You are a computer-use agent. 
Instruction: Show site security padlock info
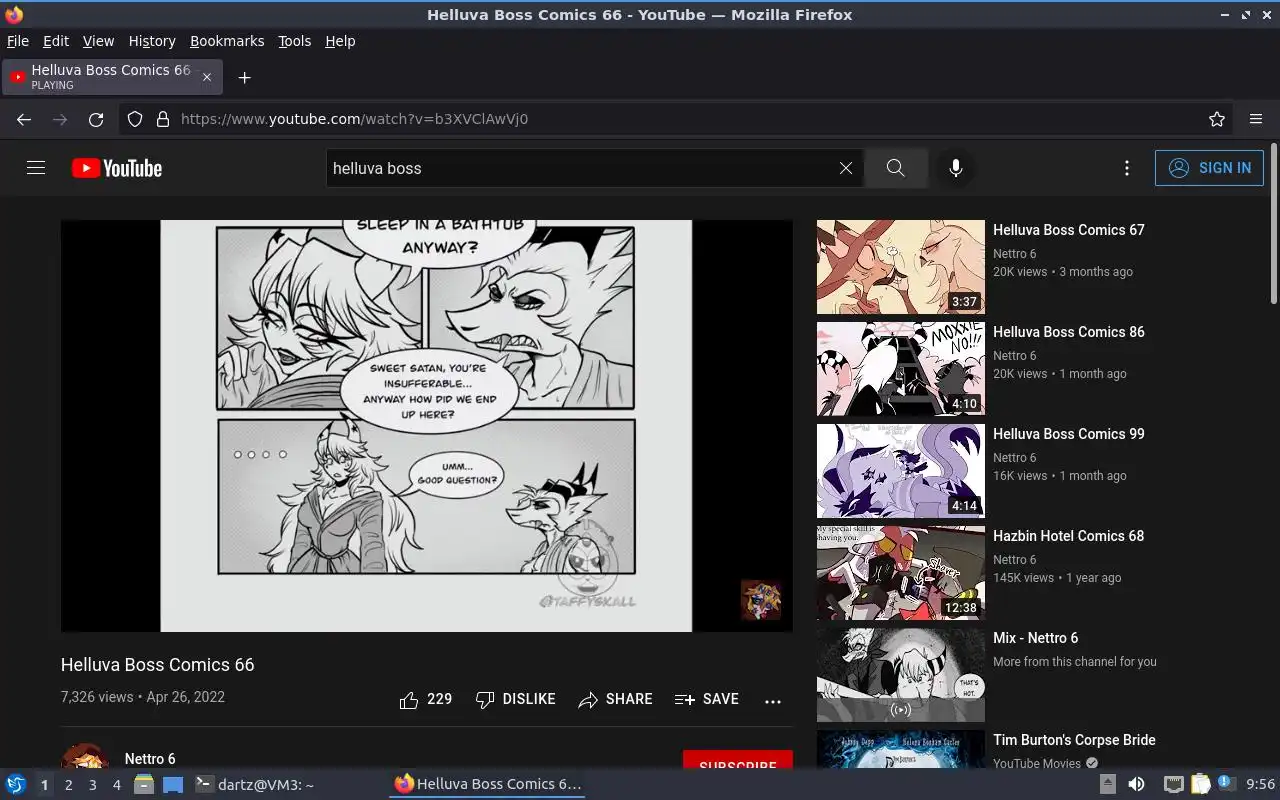point(163,119)
